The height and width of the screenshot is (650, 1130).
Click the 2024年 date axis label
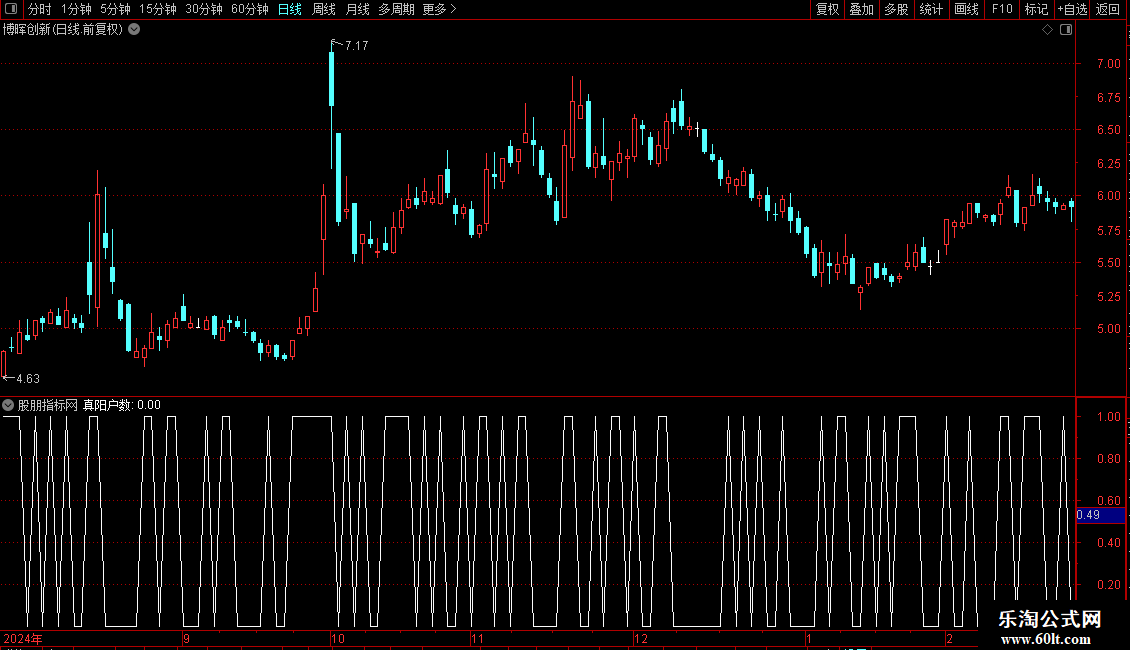23,638
